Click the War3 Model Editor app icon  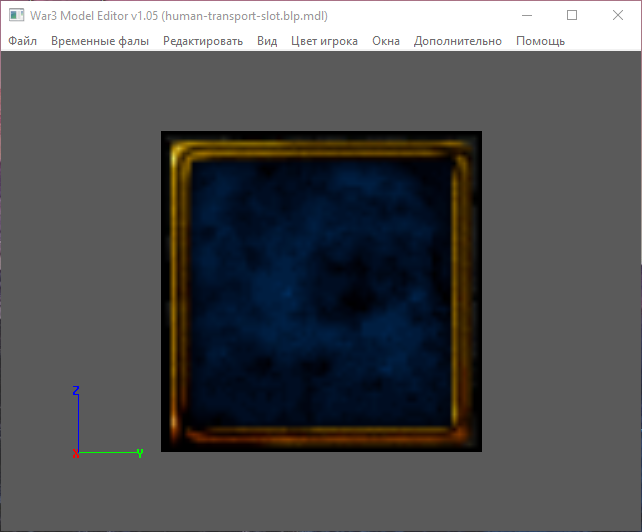point(16,16)
